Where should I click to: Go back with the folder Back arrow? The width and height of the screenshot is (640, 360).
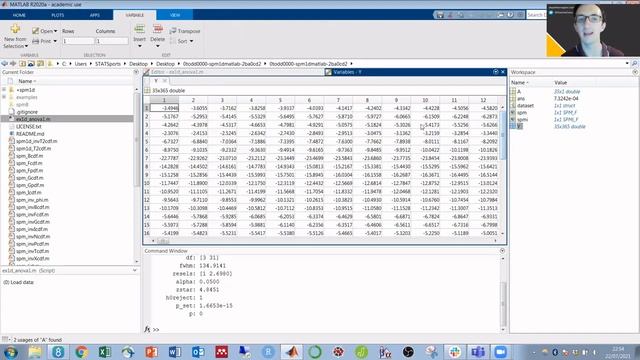pyautogui.click(x=4, y=64)
